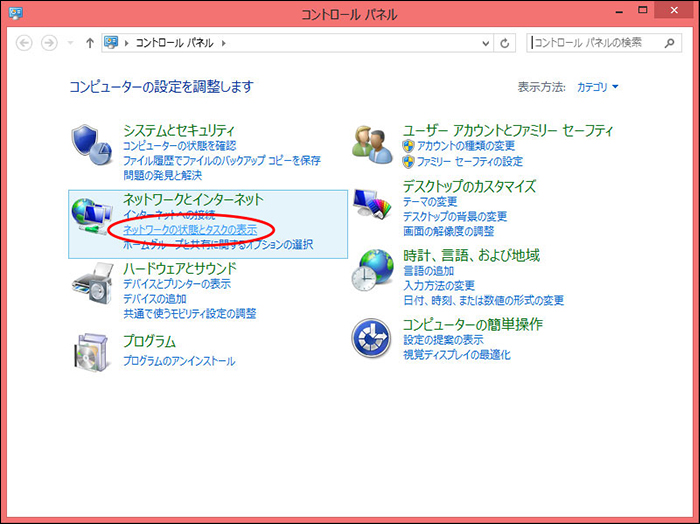Open プログラムのアンインストール link

click(x=179, y=361)
